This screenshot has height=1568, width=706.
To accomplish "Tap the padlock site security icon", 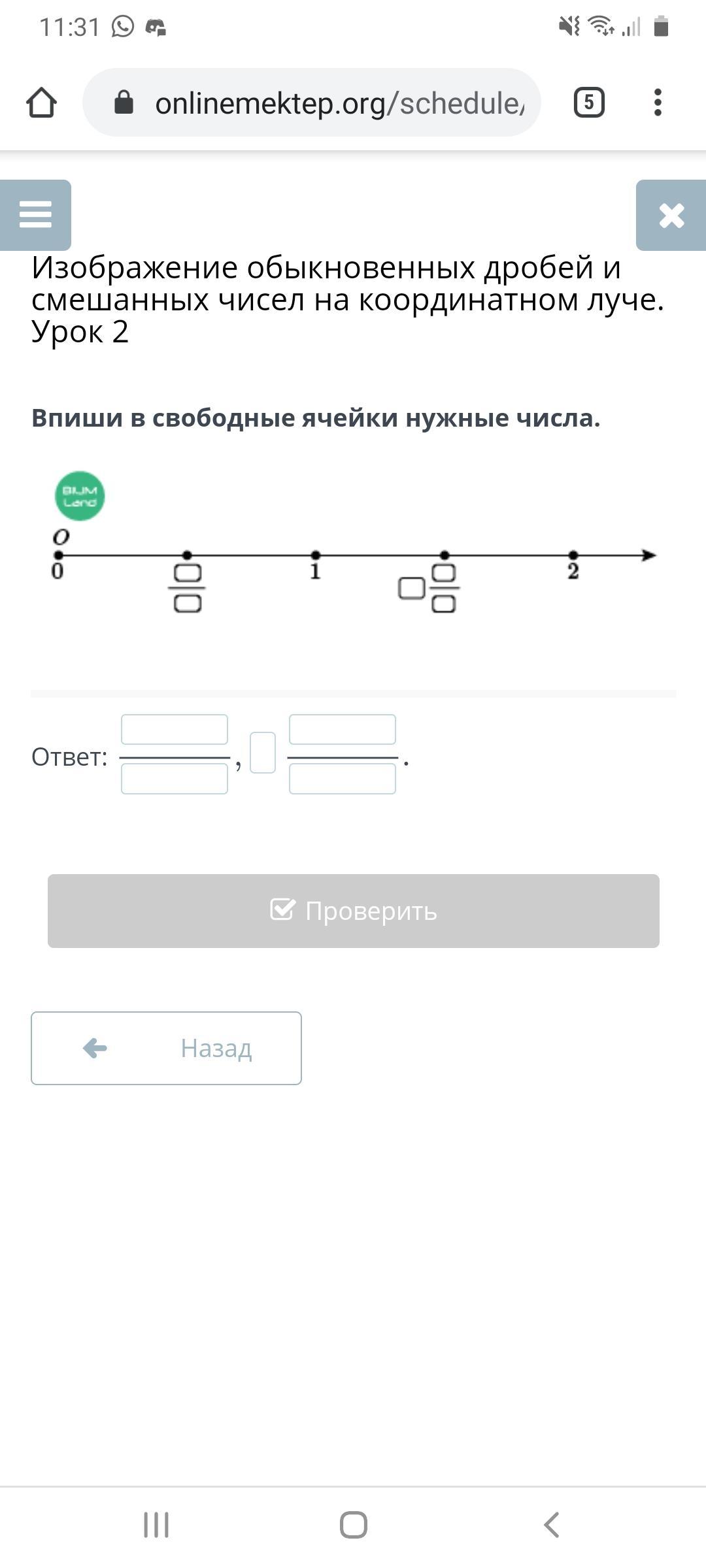I will [124, 102].
